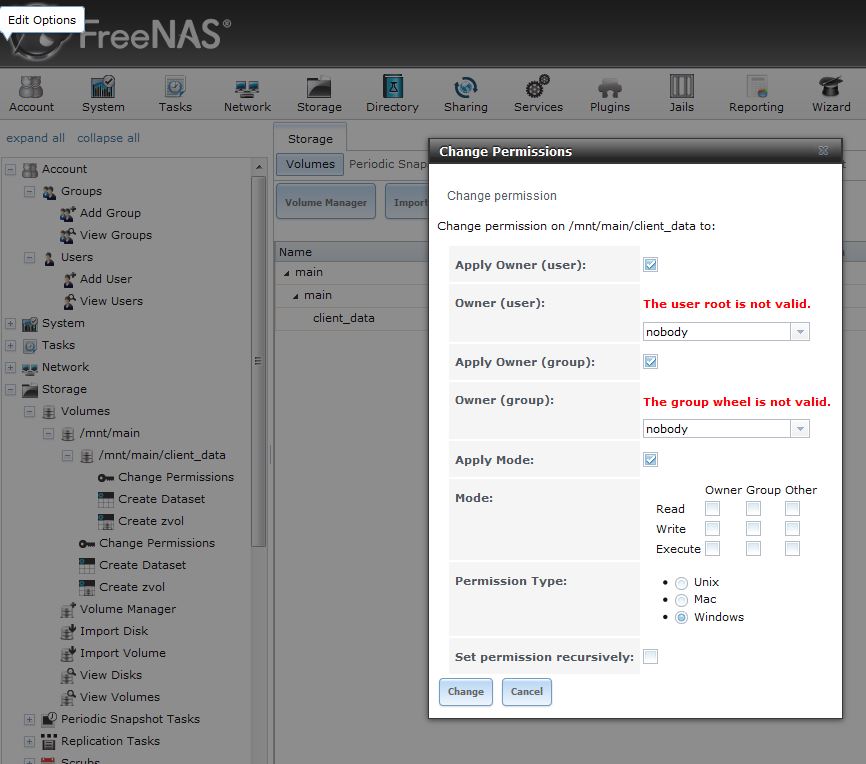Click the tree scrollbar up arrow
This screenshot has height=764, width=866.
pos(258,167)
